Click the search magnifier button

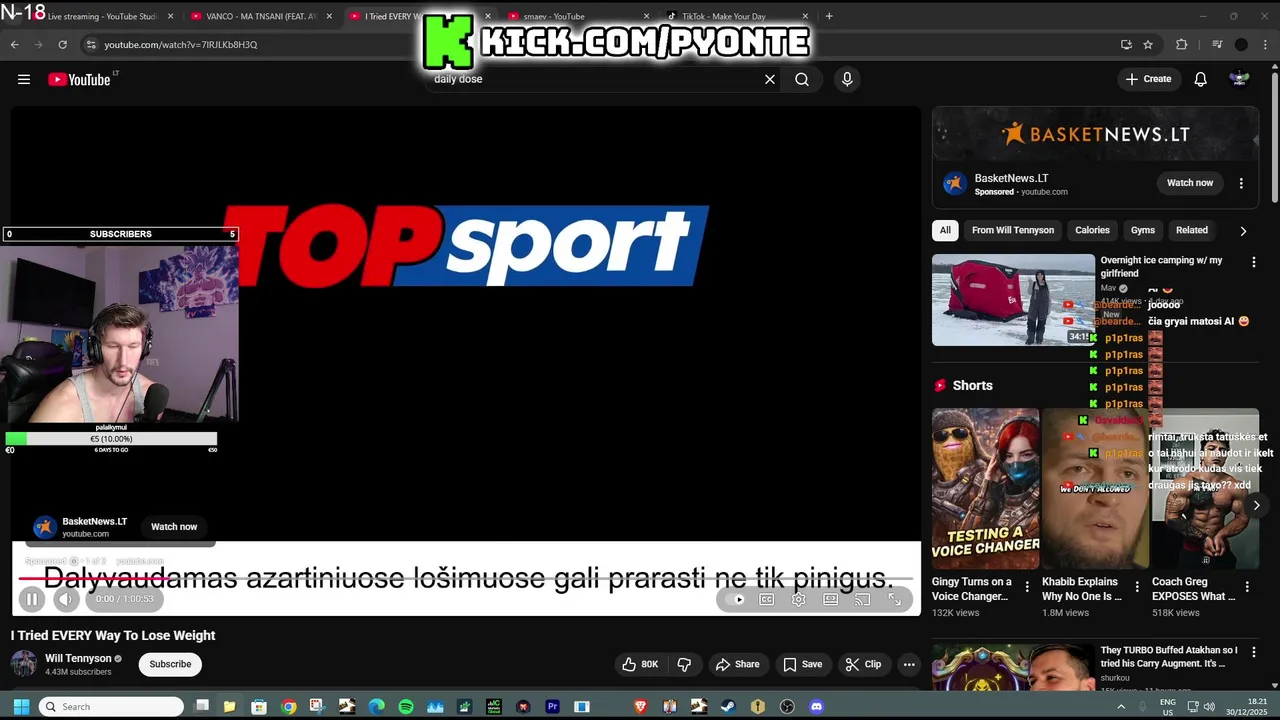pyautogui.click(x=802, y=79)
